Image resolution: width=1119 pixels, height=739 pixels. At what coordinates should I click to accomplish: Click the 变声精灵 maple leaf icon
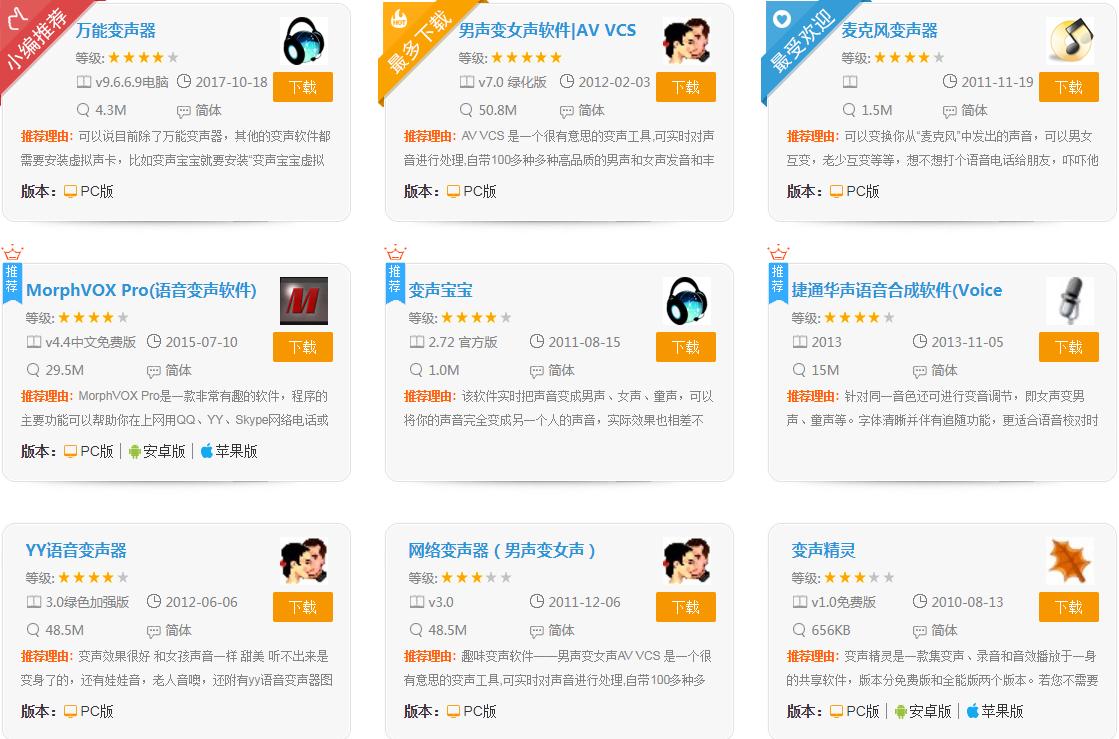[1070, 561]
